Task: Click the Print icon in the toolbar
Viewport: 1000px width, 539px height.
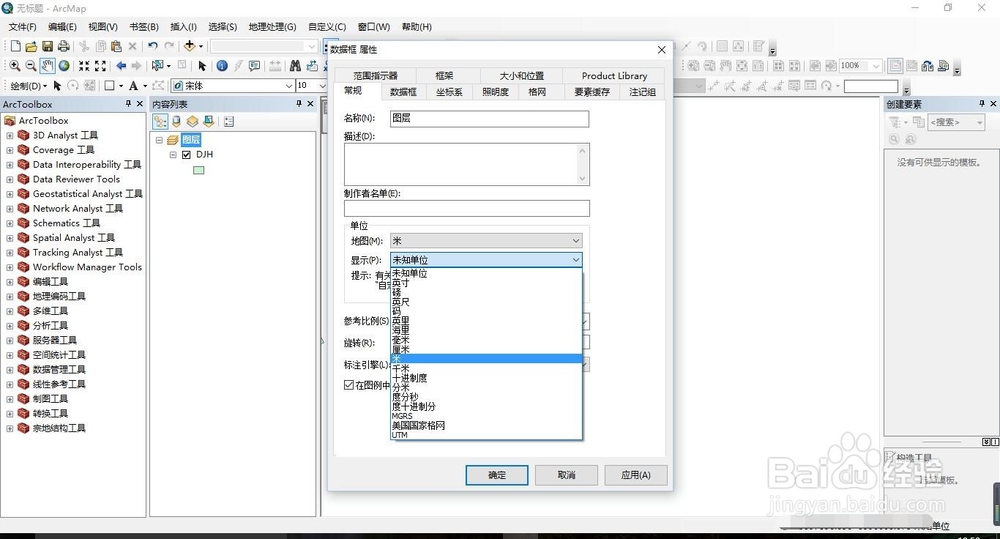Action: [63, 46]
